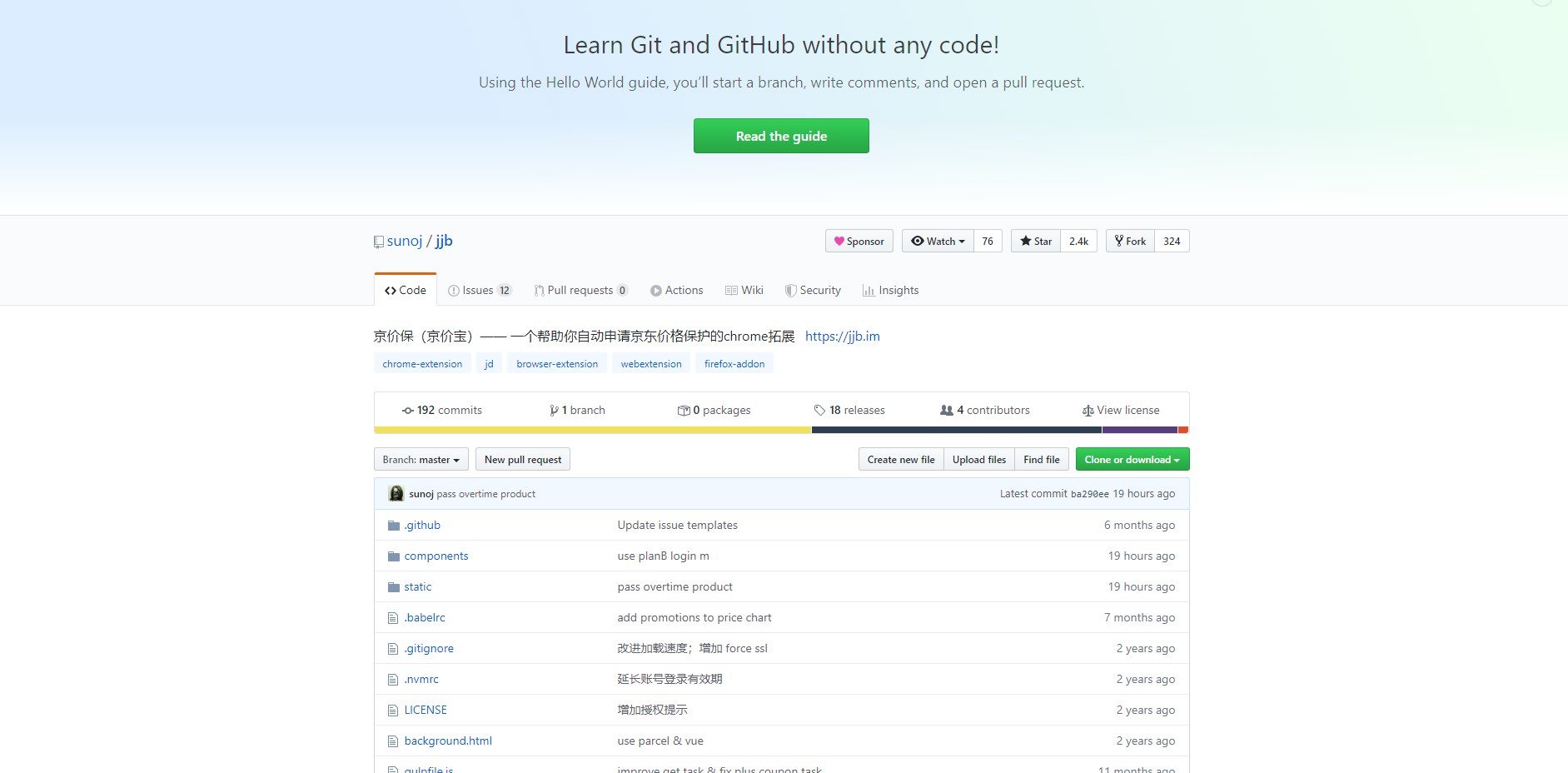Screen dimensions: 1568x773
Task: Fork the repository
Action: click(x=1130, y=241)
